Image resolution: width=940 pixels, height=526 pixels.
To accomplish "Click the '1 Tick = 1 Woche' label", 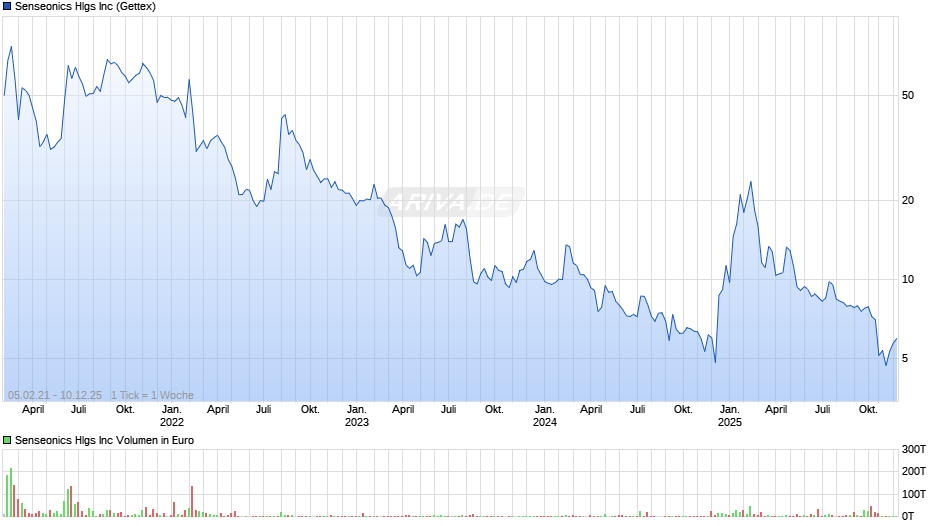I will pos(152,395).
